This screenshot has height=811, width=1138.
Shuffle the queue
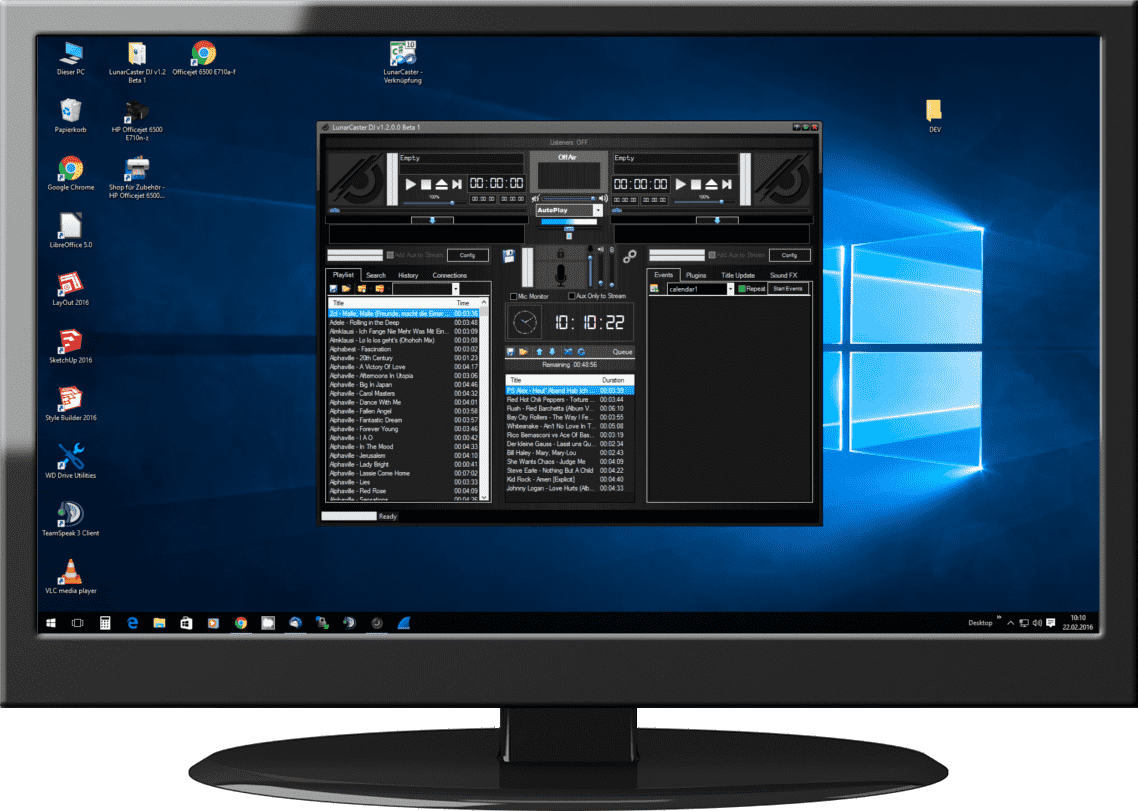pyautogui.click(x=568, y=351)
